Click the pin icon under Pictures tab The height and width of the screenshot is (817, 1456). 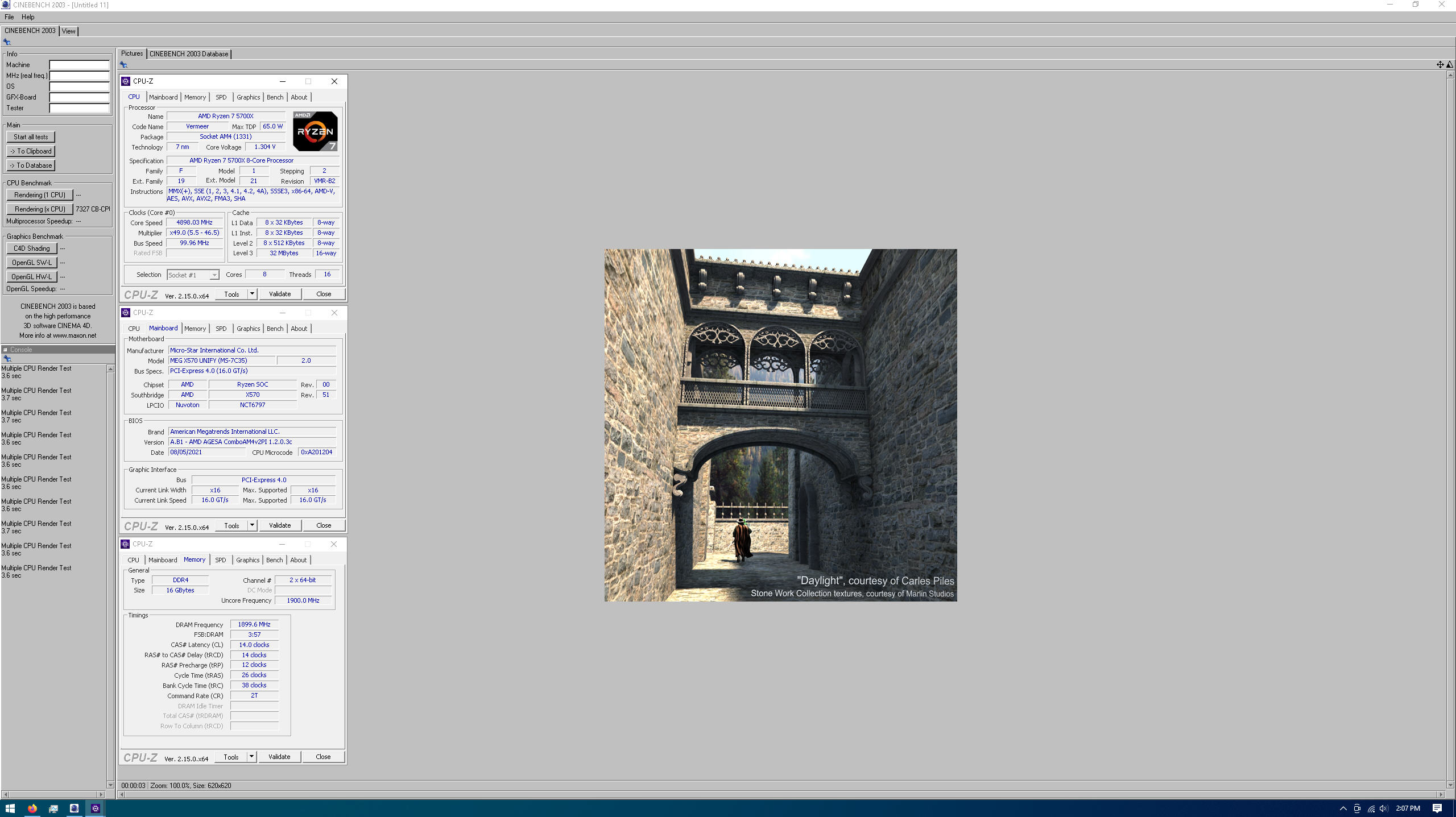[x=123, y=64]
